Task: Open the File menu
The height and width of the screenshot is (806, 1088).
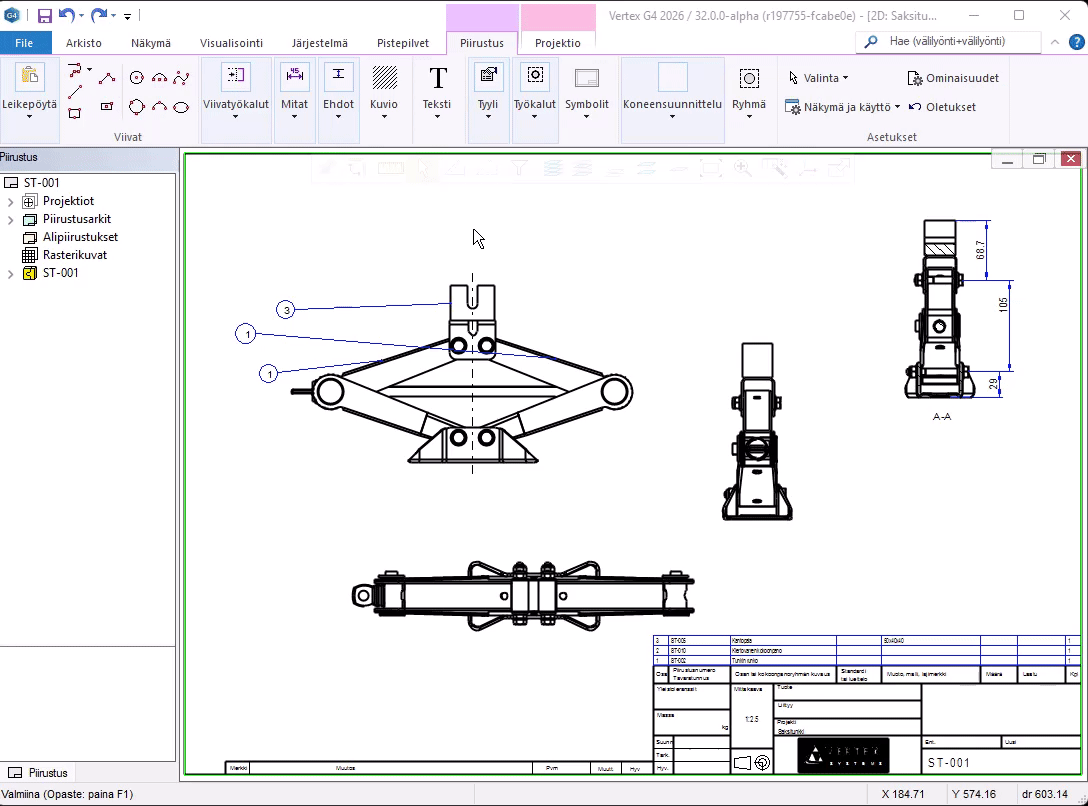Action: click(x=24, y=43)
